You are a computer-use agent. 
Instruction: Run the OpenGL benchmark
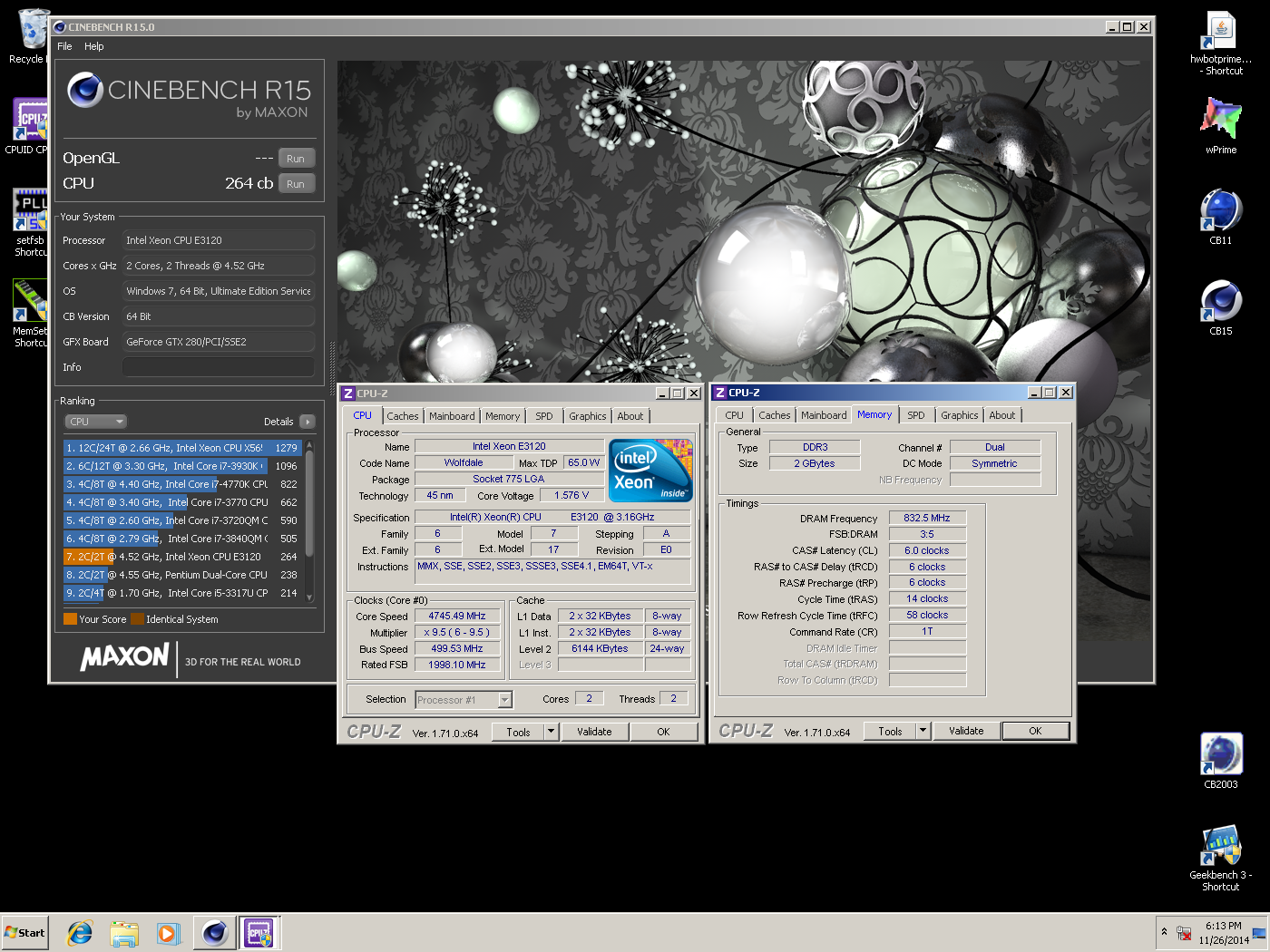pos(296,159)
